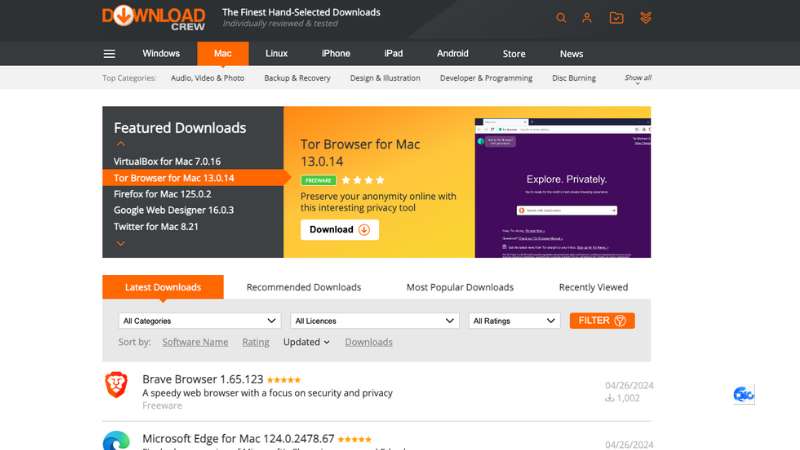
Task: Select VirtualBox for Mac 7.0.16
Action: pyautogui.click(x=167, y=162)
